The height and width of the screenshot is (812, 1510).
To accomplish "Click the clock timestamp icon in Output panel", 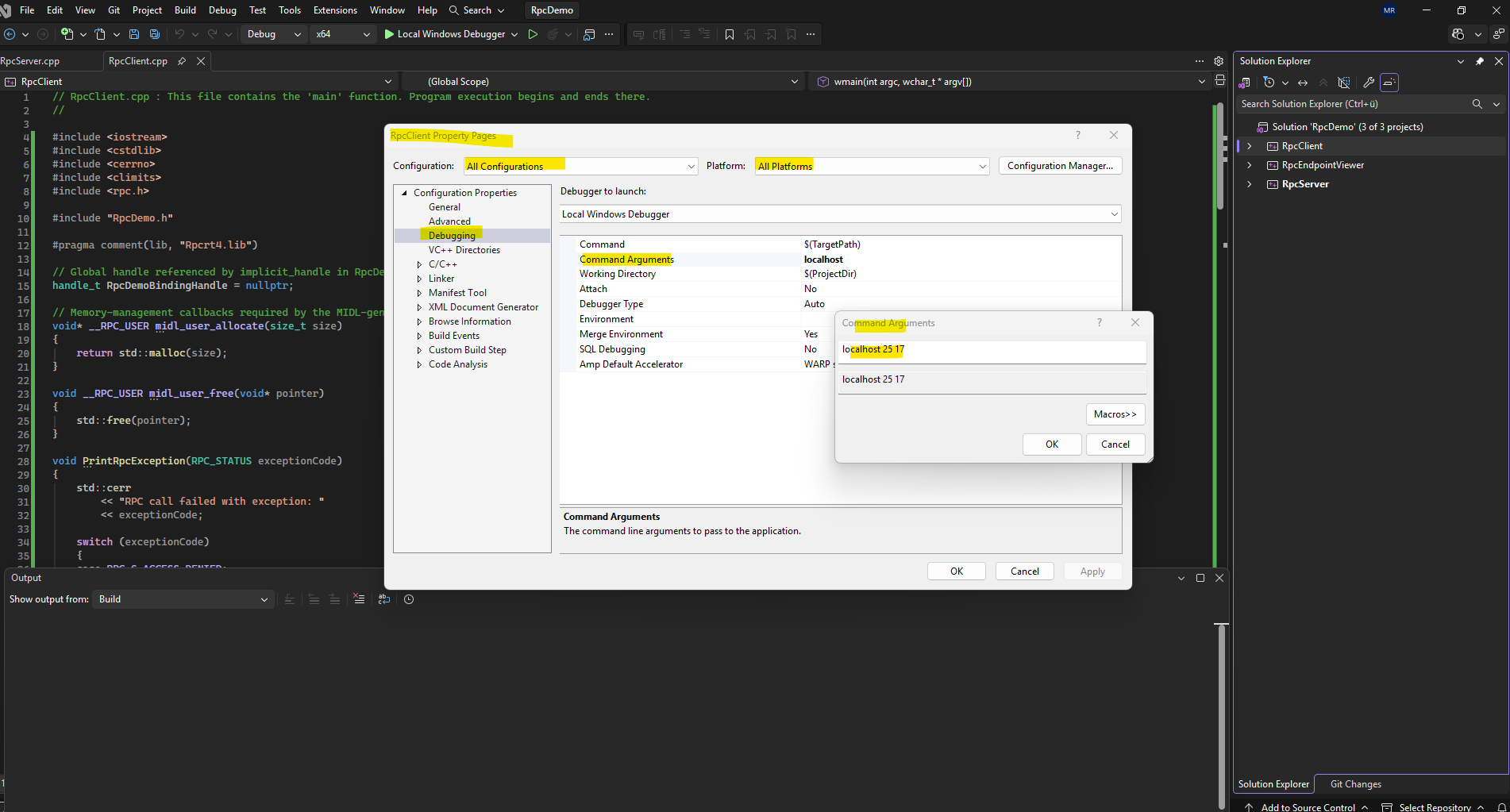I will tap(409, 599).
